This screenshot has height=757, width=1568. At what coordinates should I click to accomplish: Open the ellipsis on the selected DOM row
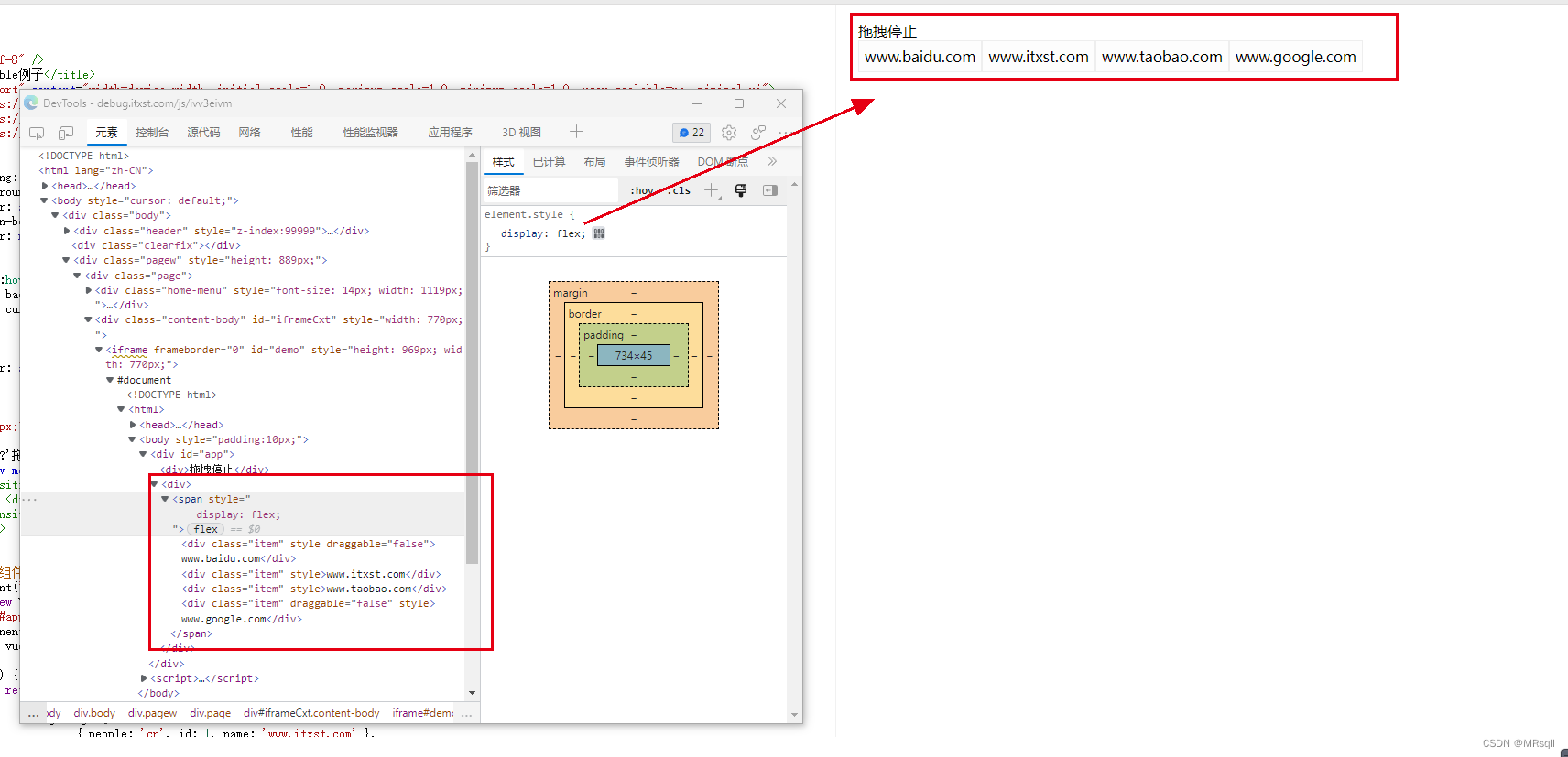(x=29, y=499)
